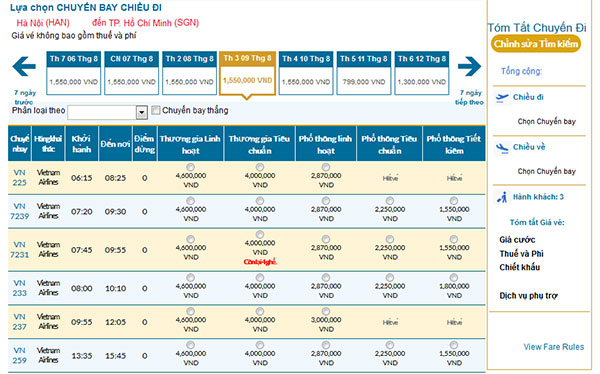The height and width of the screenshot is (374, 600).
Task: Select CN 07 Thg 8 date tab
Action: [x=132, y=73]
